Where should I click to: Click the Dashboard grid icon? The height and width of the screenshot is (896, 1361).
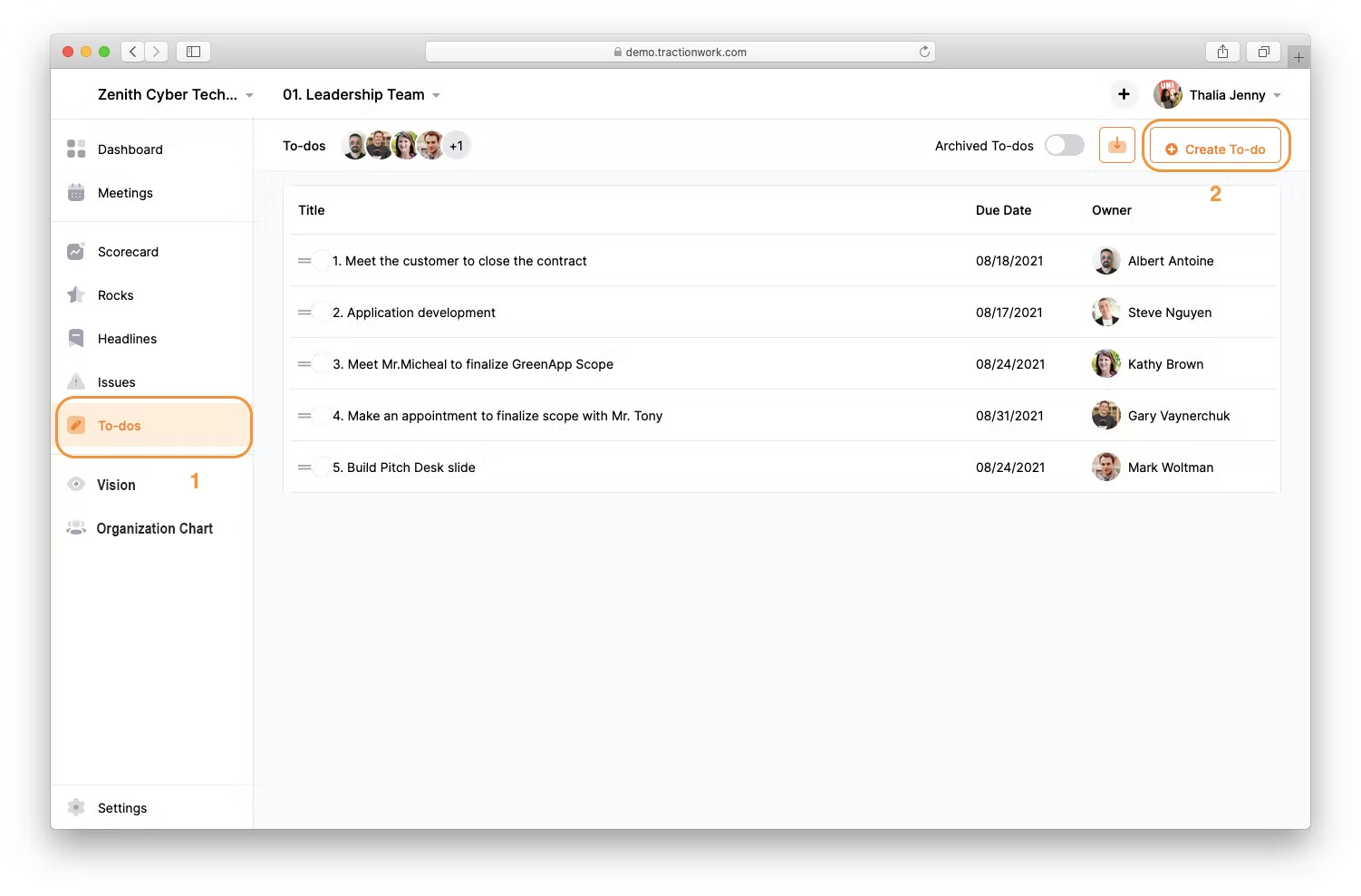point(76,149)
